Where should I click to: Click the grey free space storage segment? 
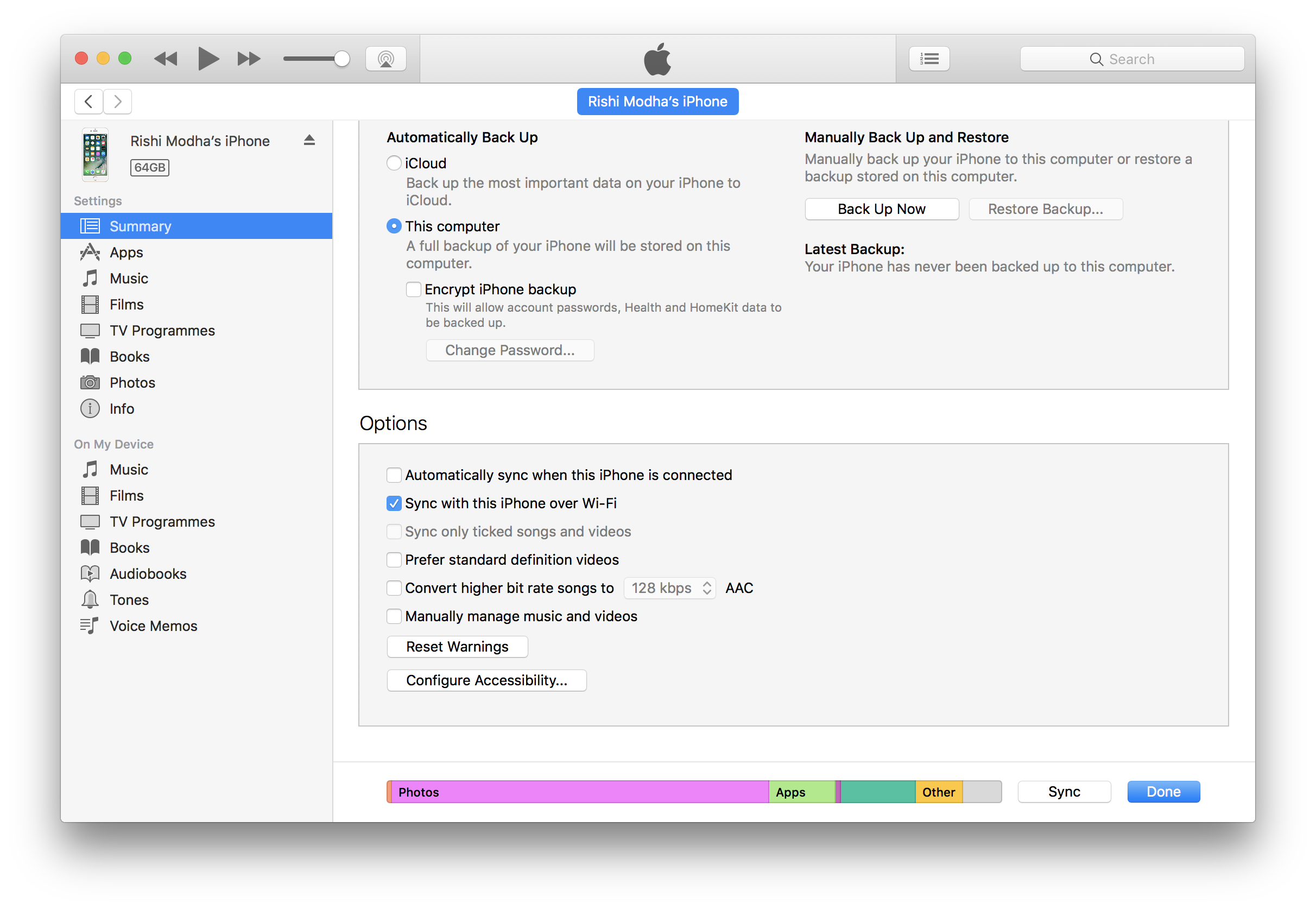click(x=982, y=792)
